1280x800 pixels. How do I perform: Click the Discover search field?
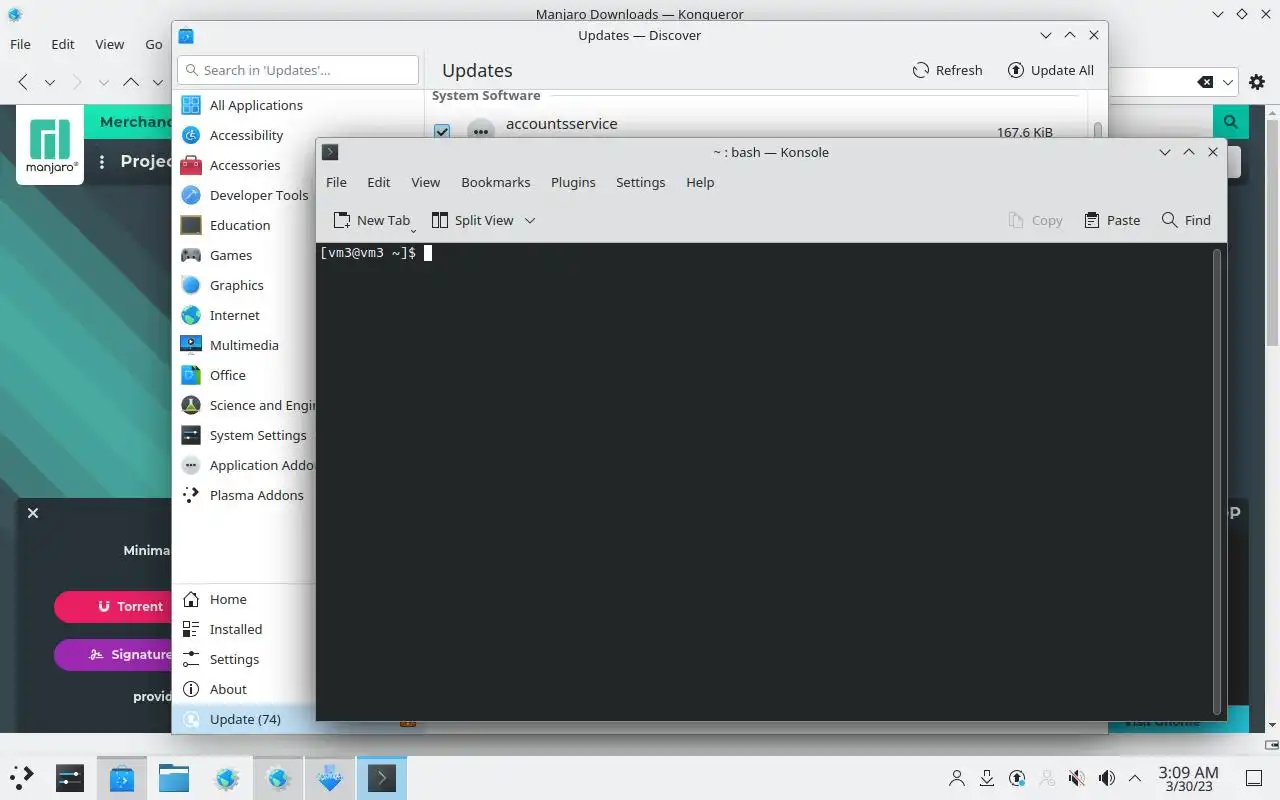[298, 70]
